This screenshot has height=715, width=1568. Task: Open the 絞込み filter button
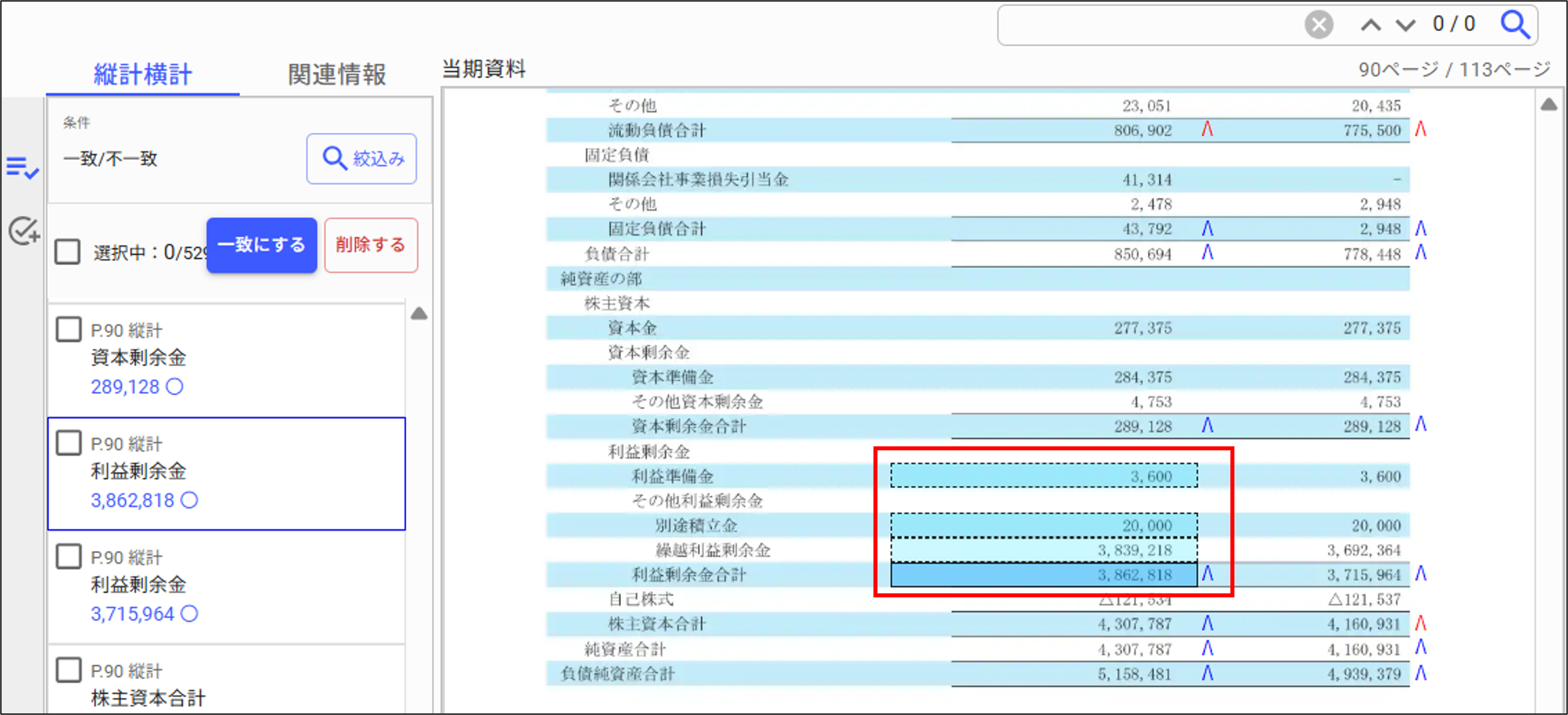[x=361, y=159]
